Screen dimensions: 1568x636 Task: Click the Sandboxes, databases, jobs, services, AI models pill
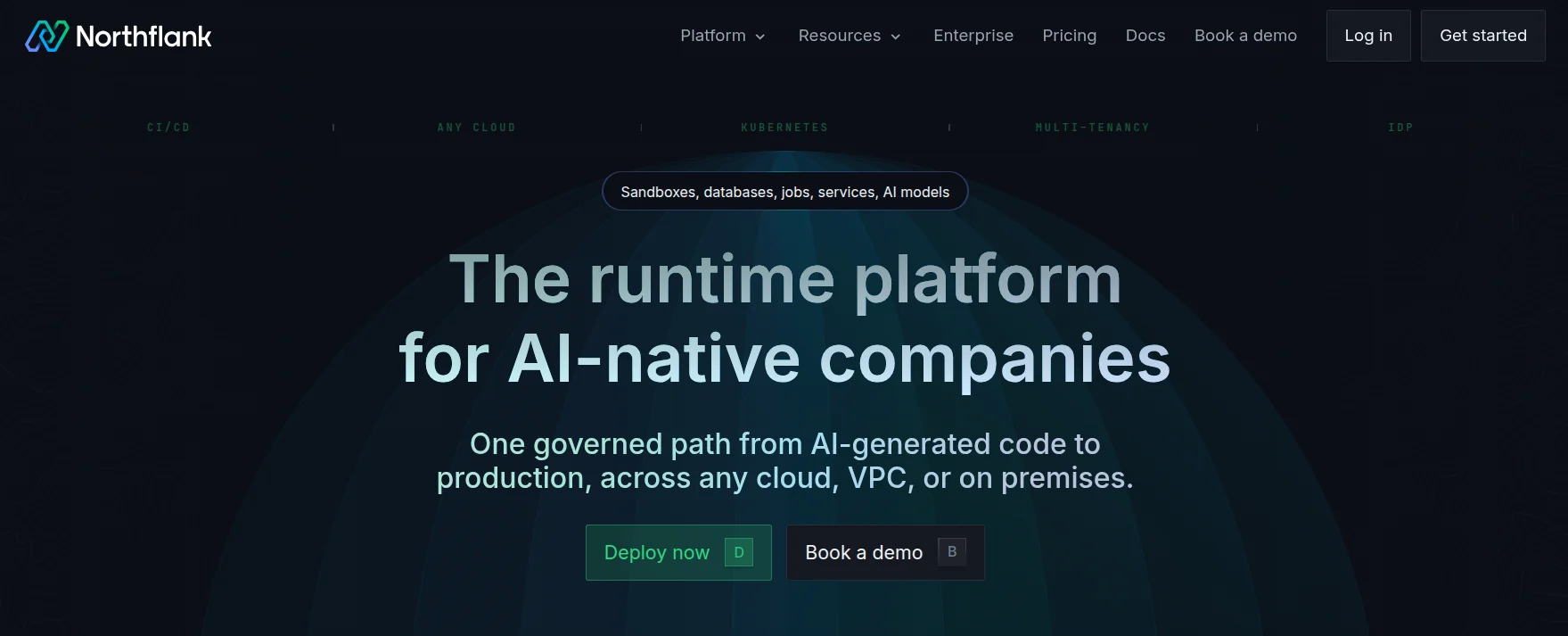click(x=785, y=192)
